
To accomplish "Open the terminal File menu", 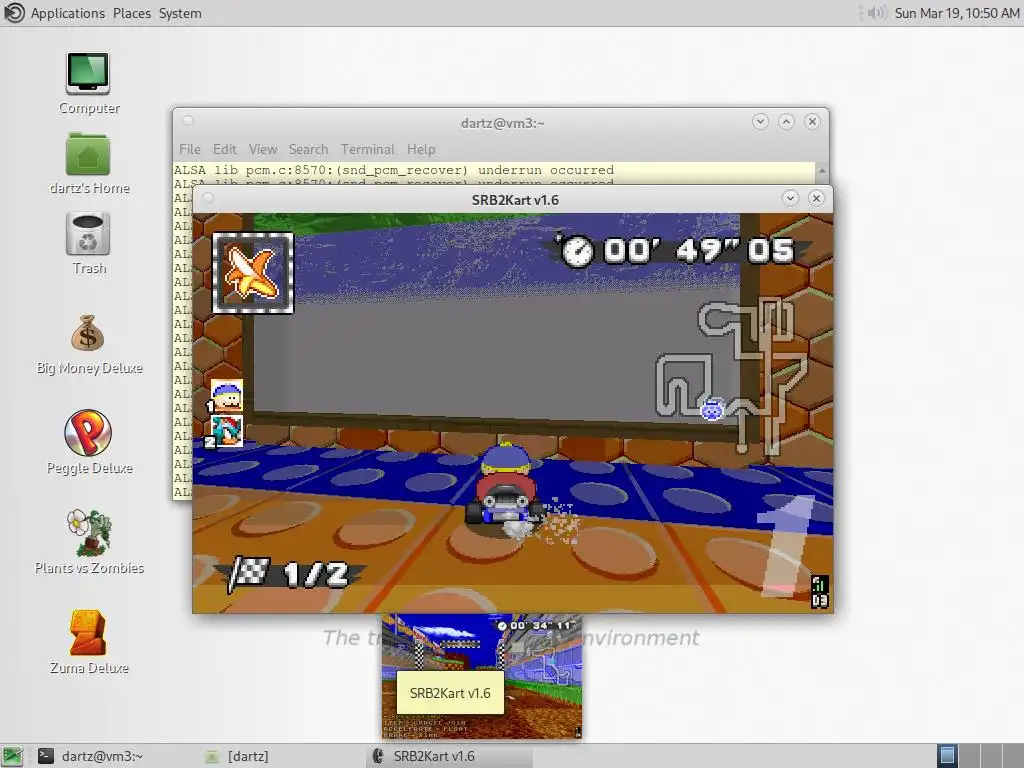I will pyautogui.click(x=190, y=150).
